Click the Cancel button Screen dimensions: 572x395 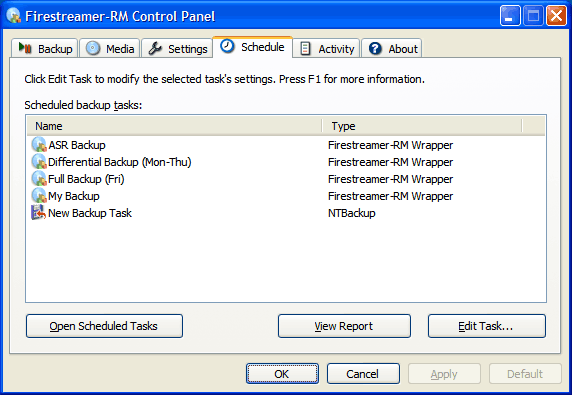click(363, 373)
